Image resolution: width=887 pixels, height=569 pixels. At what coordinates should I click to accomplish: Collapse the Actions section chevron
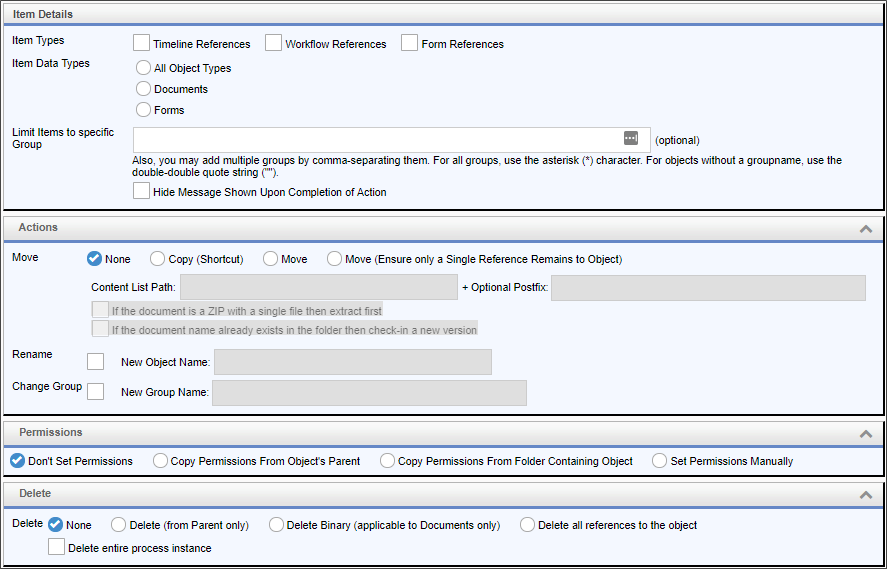[x=866, y=228]
